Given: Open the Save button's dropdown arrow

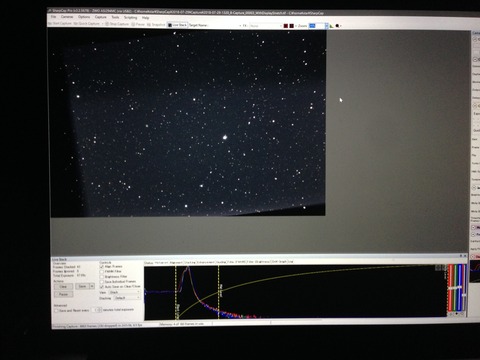Looking at the screenshot, I should 92,286.
